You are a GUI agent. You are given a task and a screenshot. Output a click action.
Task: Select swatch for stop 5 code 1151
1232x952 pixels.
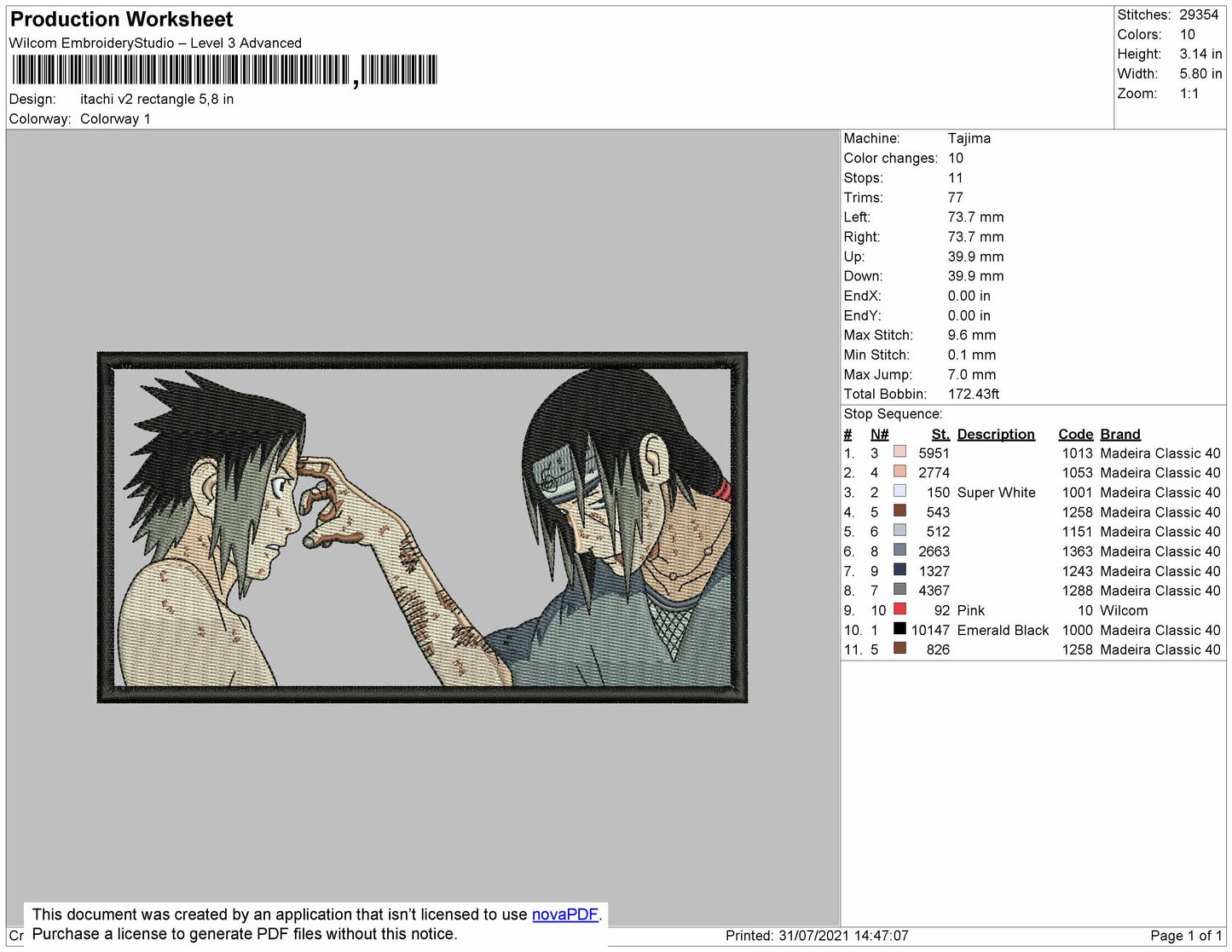point(899,530)
